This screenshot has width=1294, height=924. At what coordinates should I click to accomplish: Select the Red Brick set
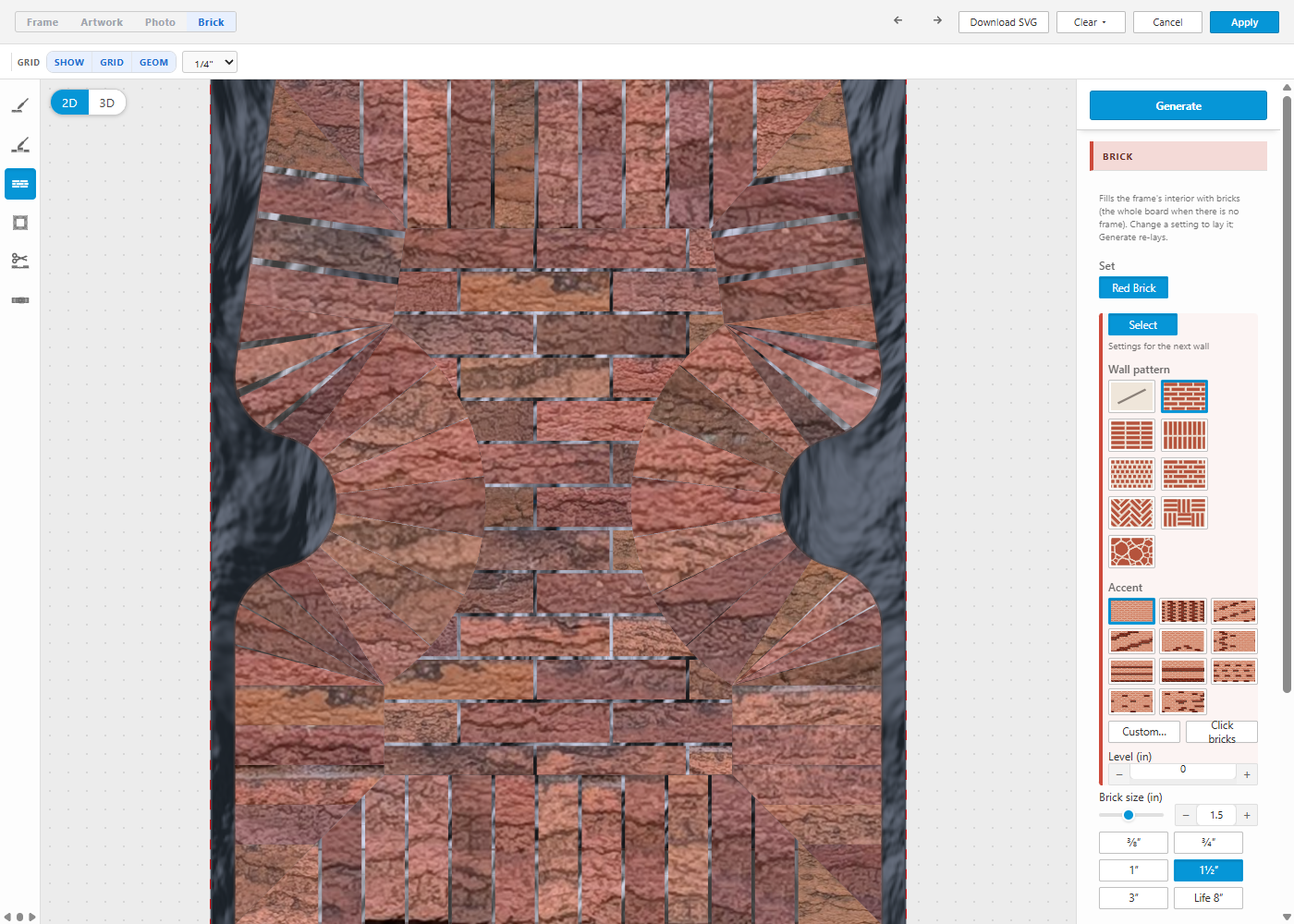[x=1133, y=287]
